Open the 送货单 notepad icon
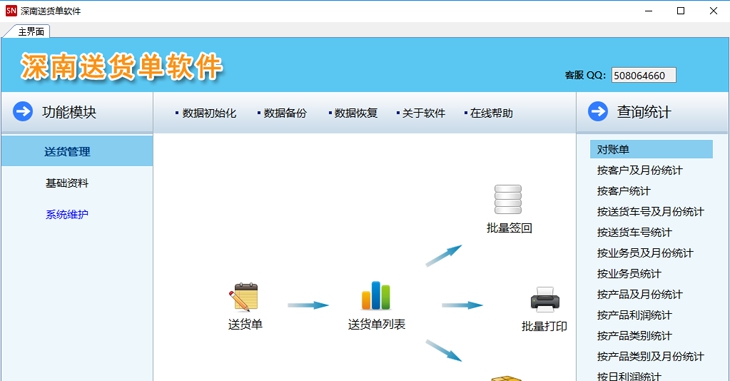730x381 pixels. pos(243,297)
